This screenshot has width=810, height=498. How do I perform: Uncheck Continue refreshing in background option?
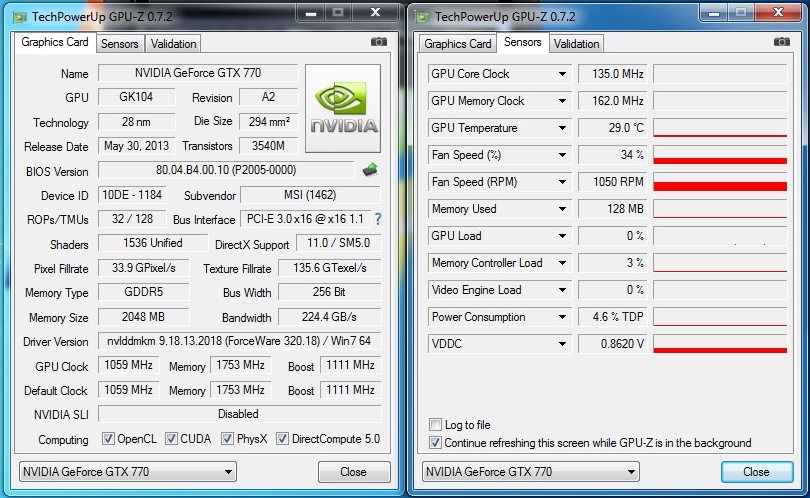[435, 443]
